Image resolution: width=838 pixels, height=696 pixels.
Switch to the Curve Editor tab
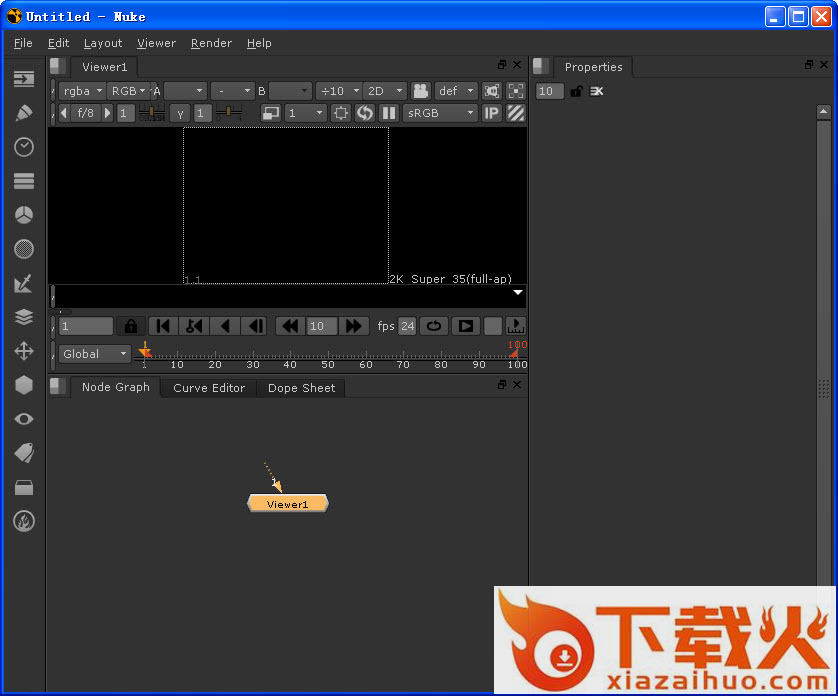click(209, 388)
